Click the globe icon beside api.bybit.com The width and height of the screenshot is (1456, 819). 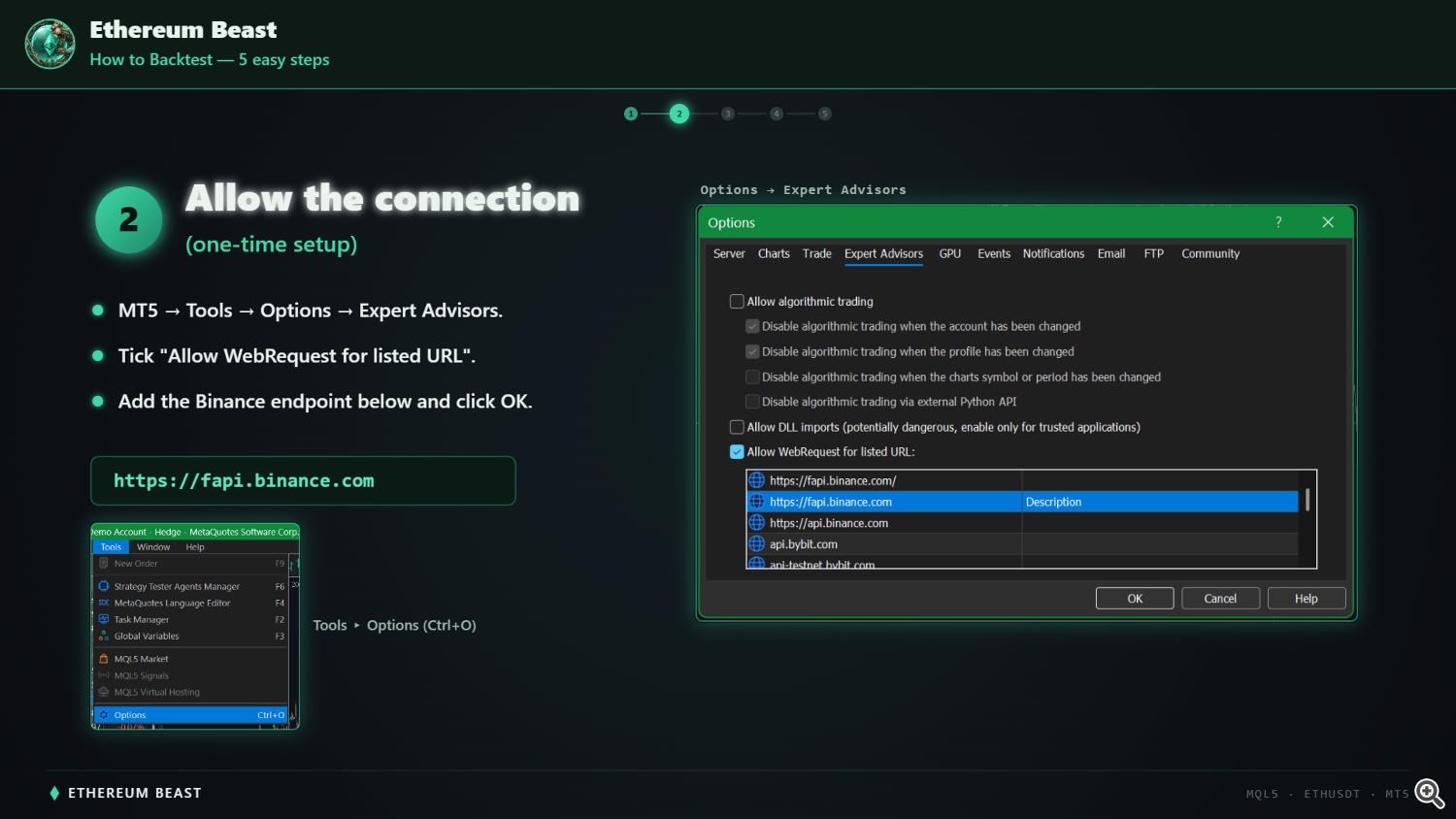756,544
